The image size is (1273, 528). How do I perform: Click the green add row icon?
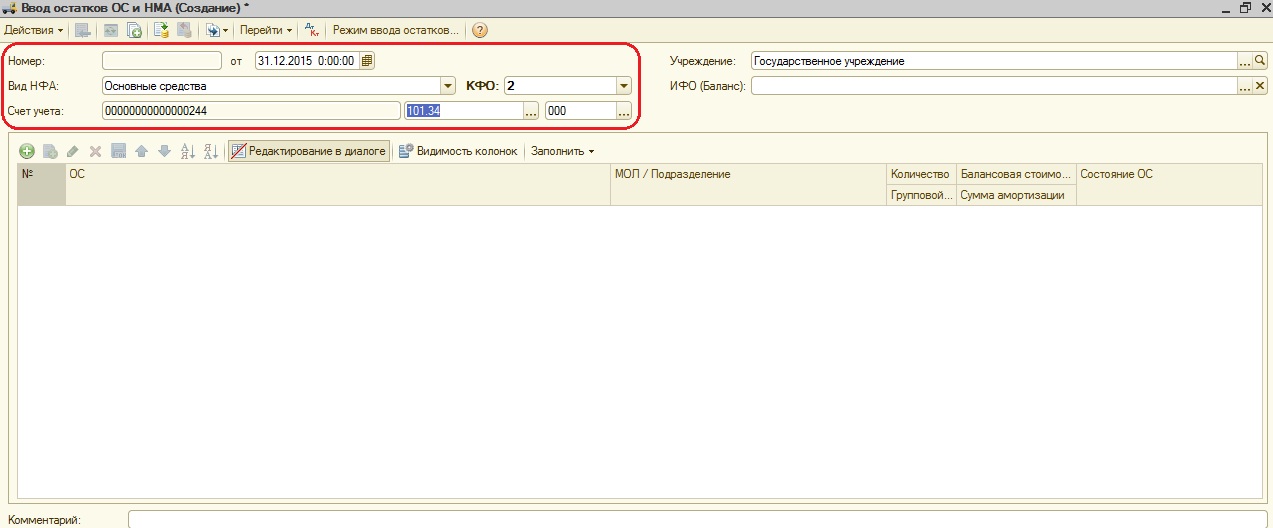pos(27,151)
